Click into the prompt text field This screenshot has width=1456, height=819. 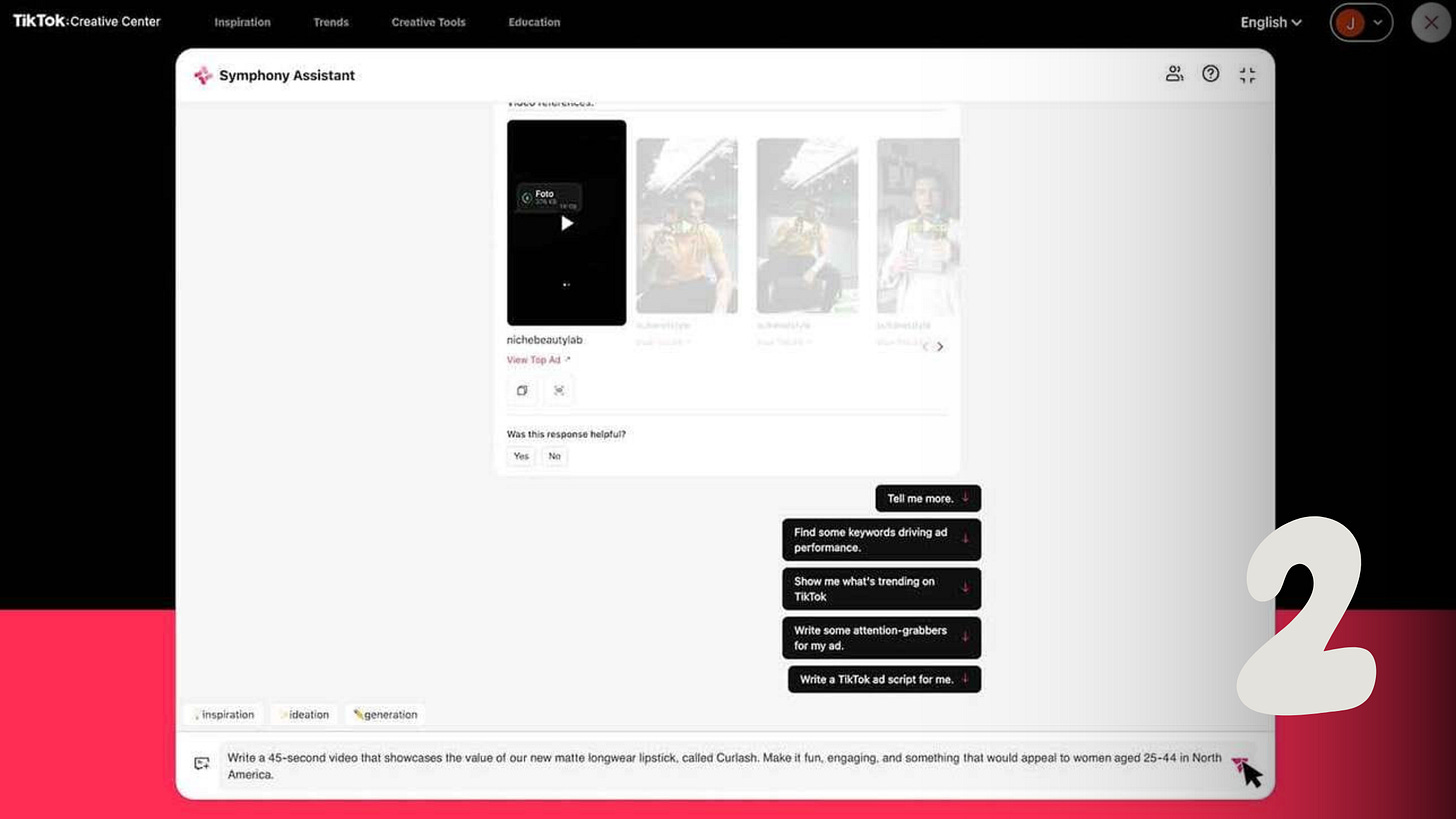[724, 766]
